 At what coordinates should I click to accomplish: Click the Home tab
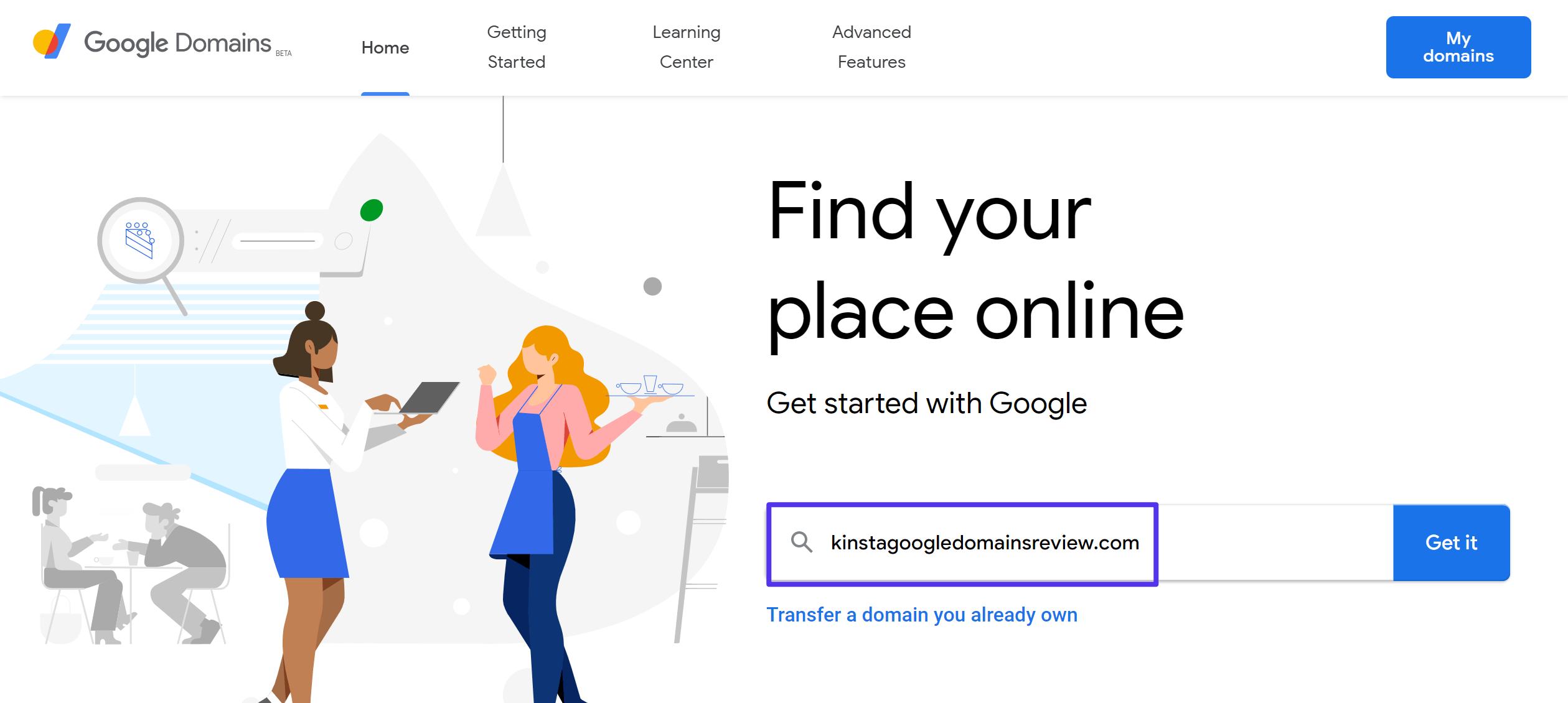[x=385, y=47]
